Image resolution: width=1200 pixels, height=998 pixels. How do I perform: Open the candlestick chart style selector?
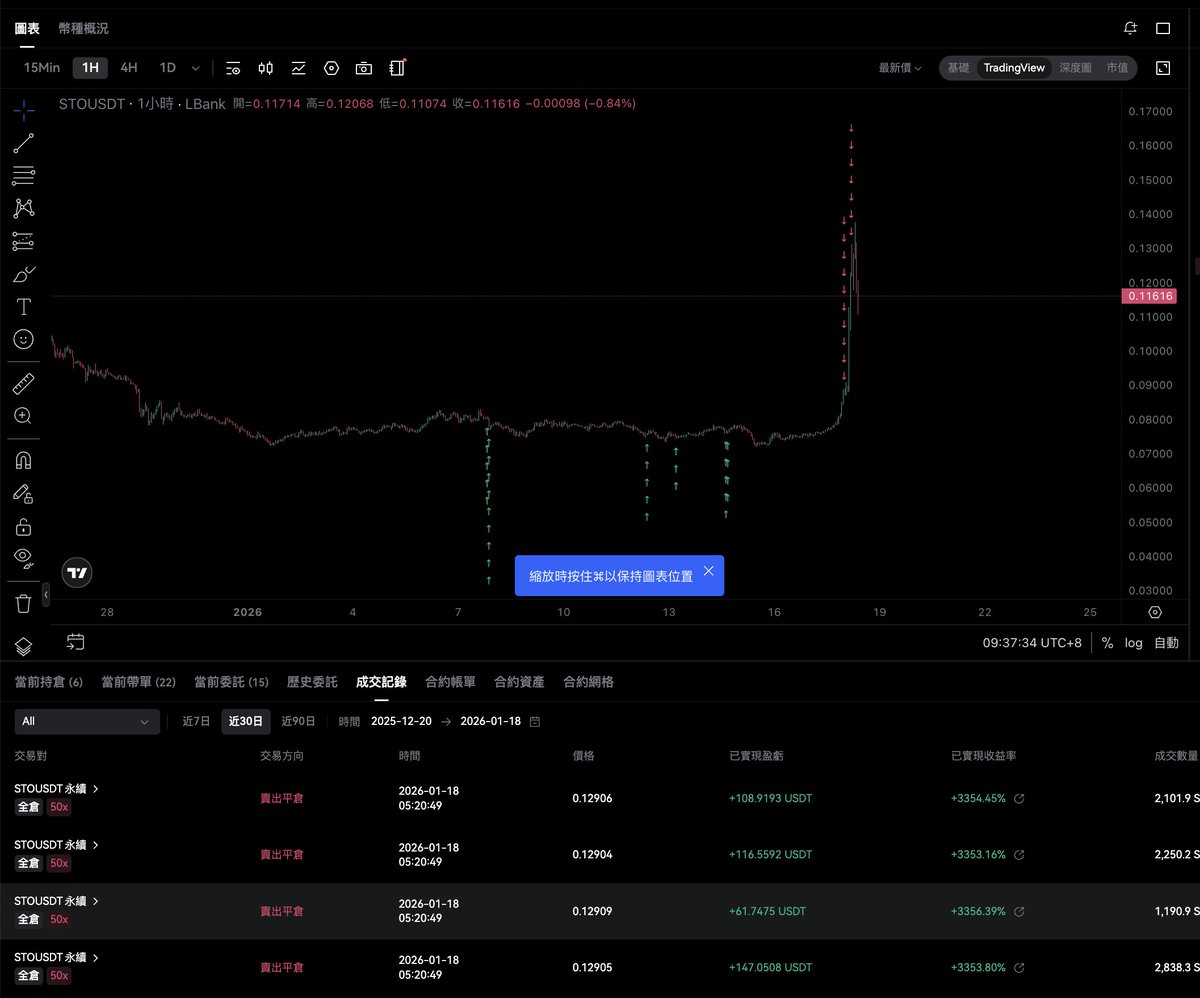[x=265, y=68]
